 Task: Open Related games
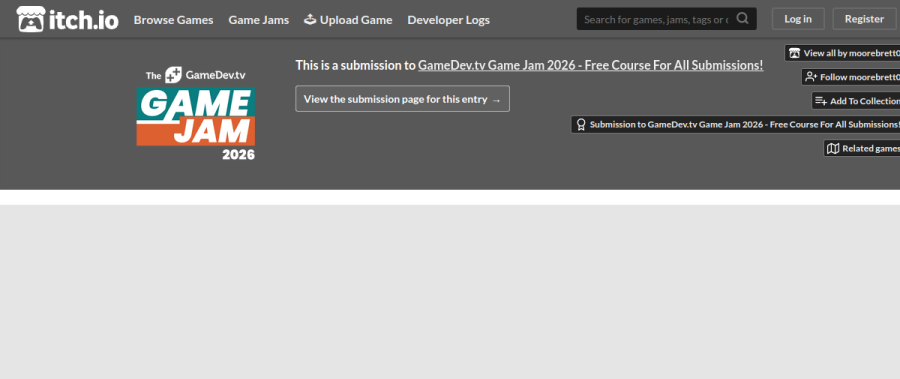(862, 149)
